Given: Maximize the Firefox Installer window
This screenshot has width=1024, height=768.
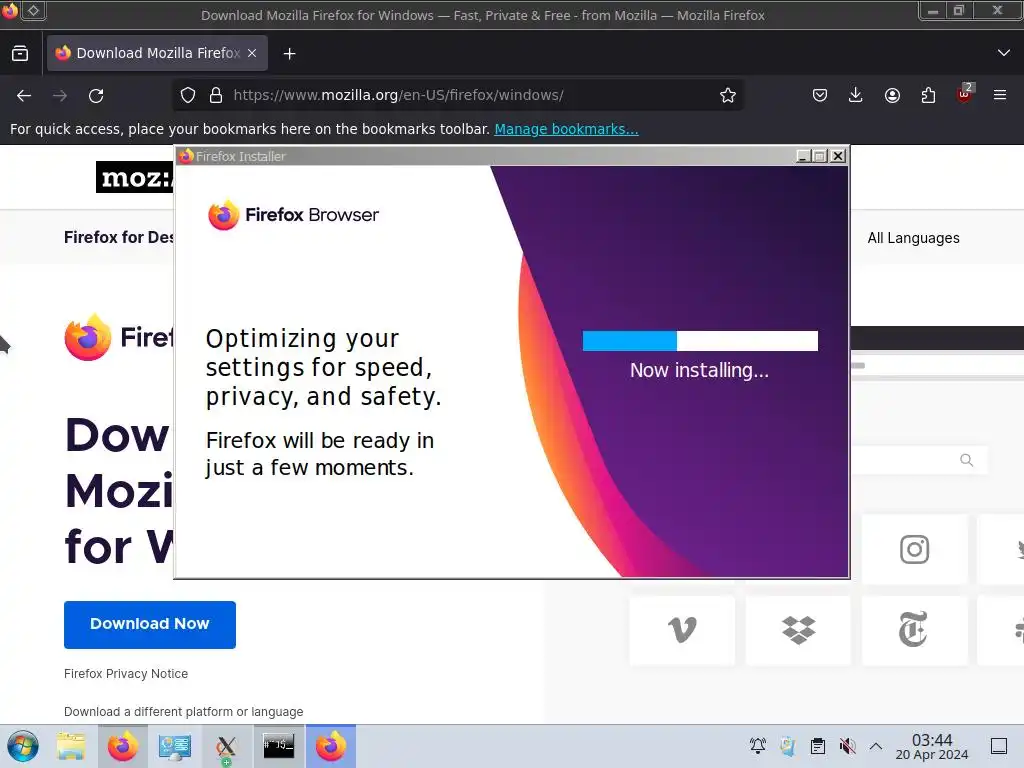Looking at the screenshot, I should (820, 156).
